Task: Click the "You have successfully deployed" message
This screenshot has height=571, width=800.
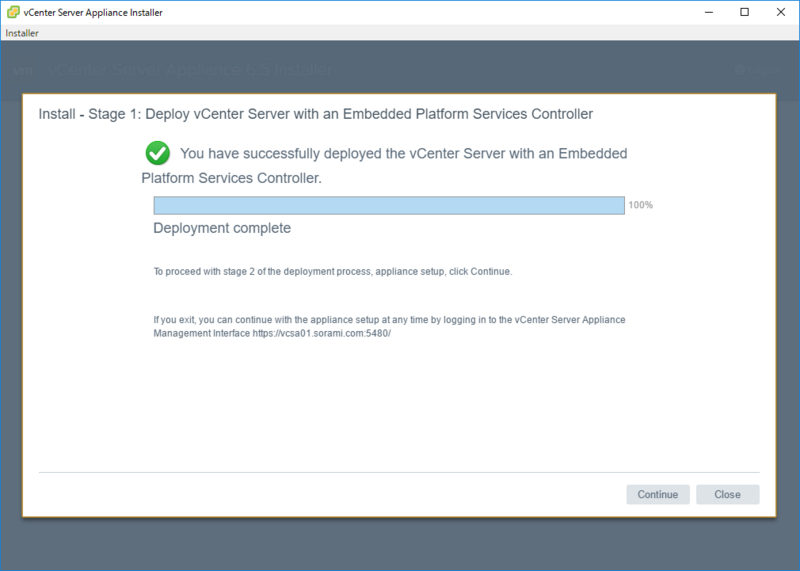Action: 384,166
